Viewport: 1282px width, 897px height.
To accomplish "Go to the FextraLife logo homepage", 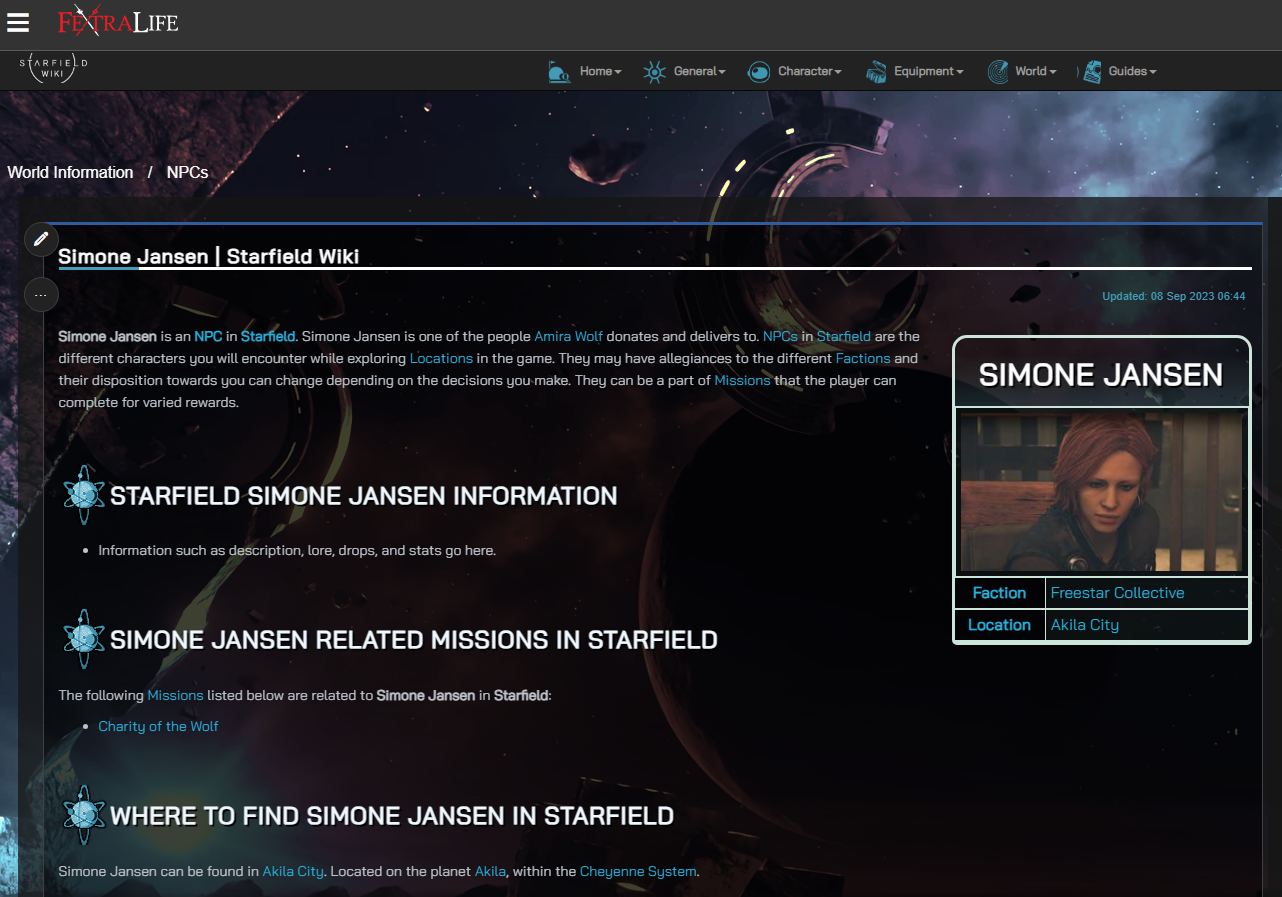I will [117, 21].
